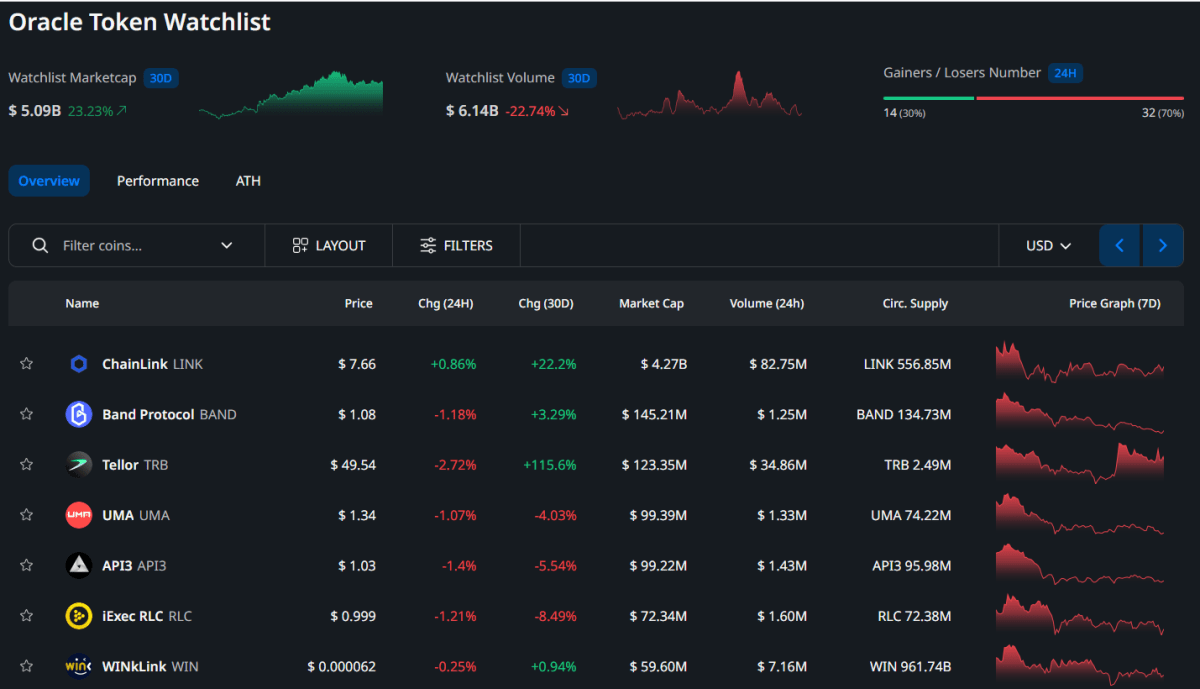Open the LAYOUT options
Screen dimensions: 1200x689
point(329,245)
